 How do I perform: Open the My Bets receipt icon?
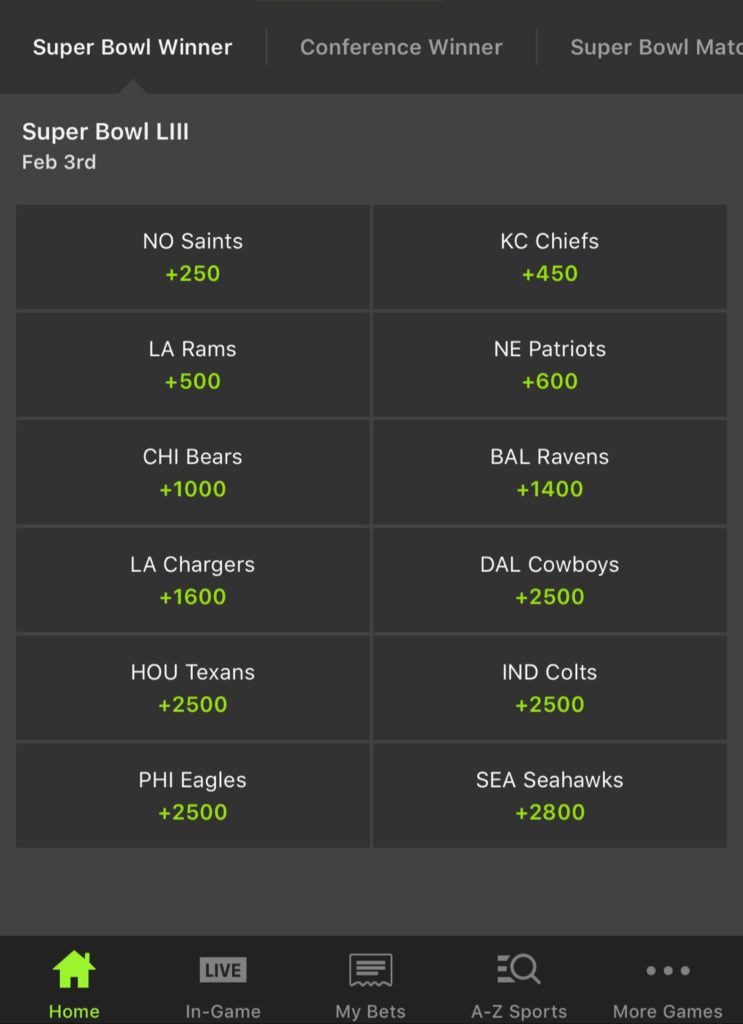370,970
